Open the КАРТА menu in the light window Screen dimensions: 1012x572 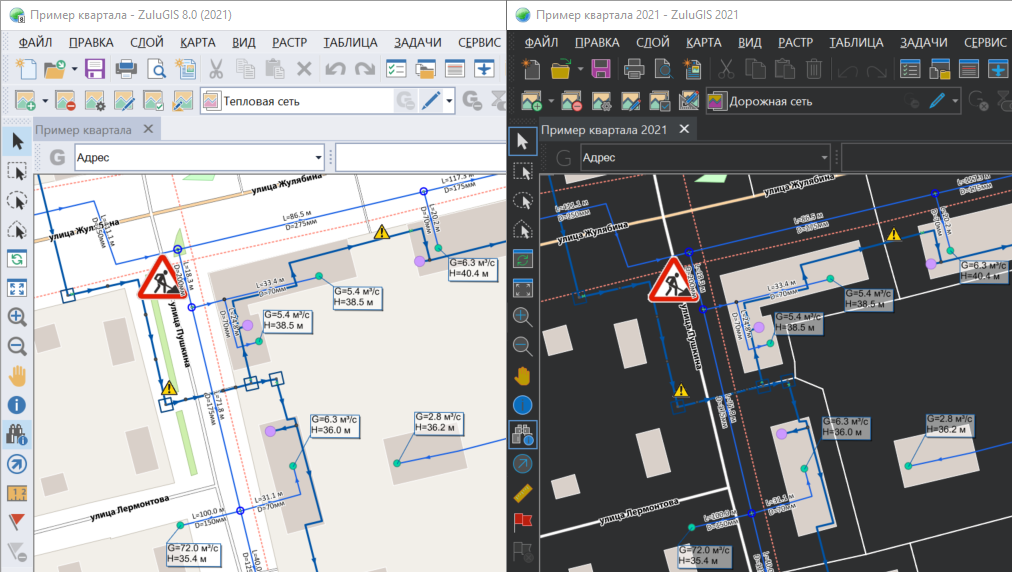point(198,43)
